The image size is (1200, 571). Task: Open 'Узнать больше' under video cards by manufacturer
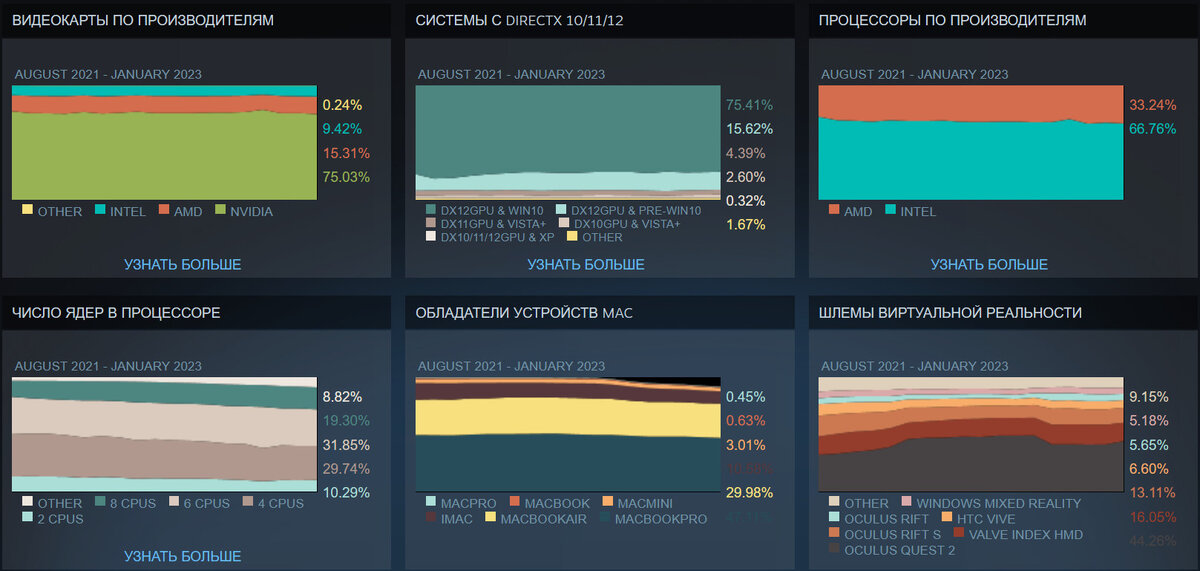pos(183,264)
